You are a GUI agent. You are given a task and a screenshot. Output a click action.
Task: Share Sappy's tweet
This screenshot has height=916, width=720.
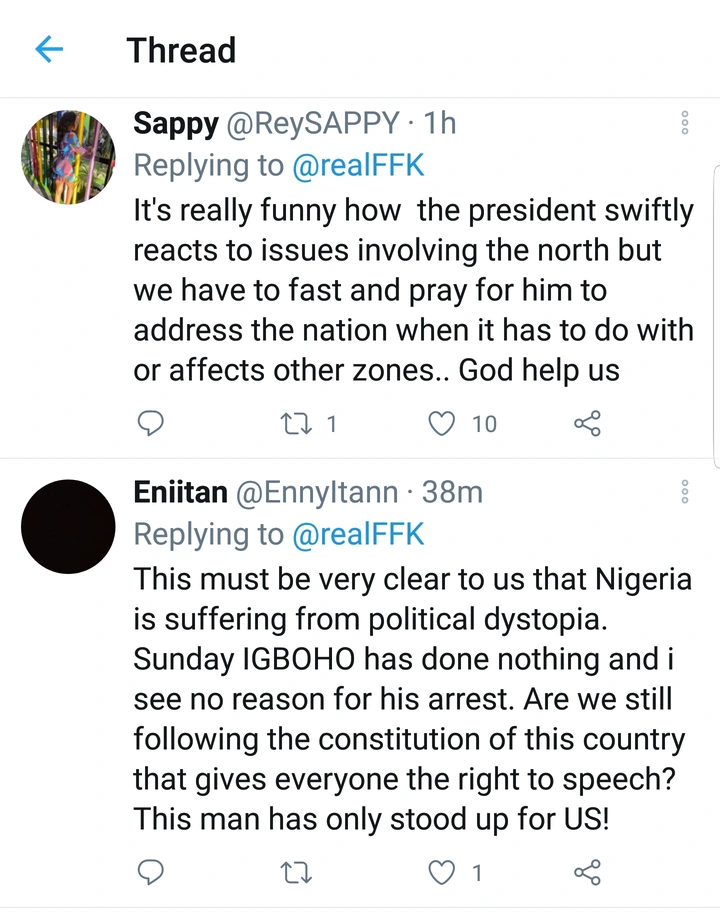[x=587, y=424]
